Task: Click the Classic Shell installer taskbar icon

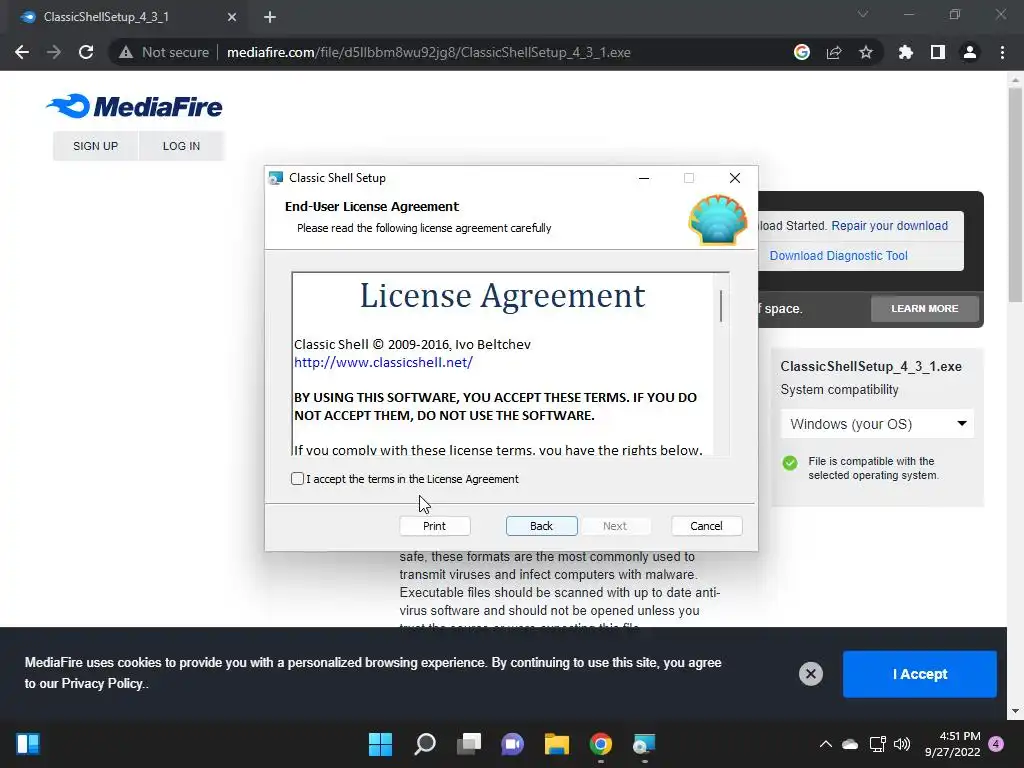Action: [645, 744]
